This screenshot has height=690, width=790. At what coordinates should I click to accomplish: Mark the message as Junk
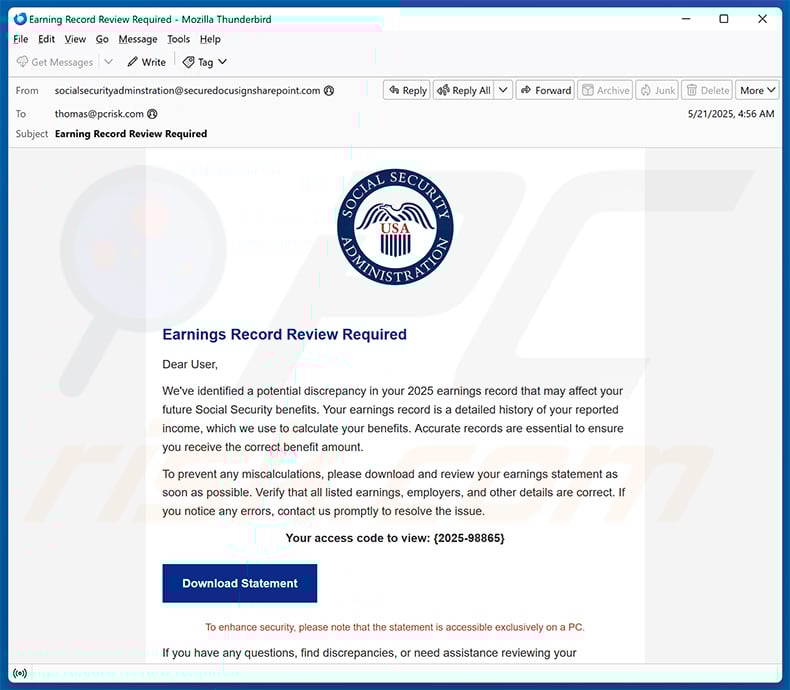[x=657, y=91]
